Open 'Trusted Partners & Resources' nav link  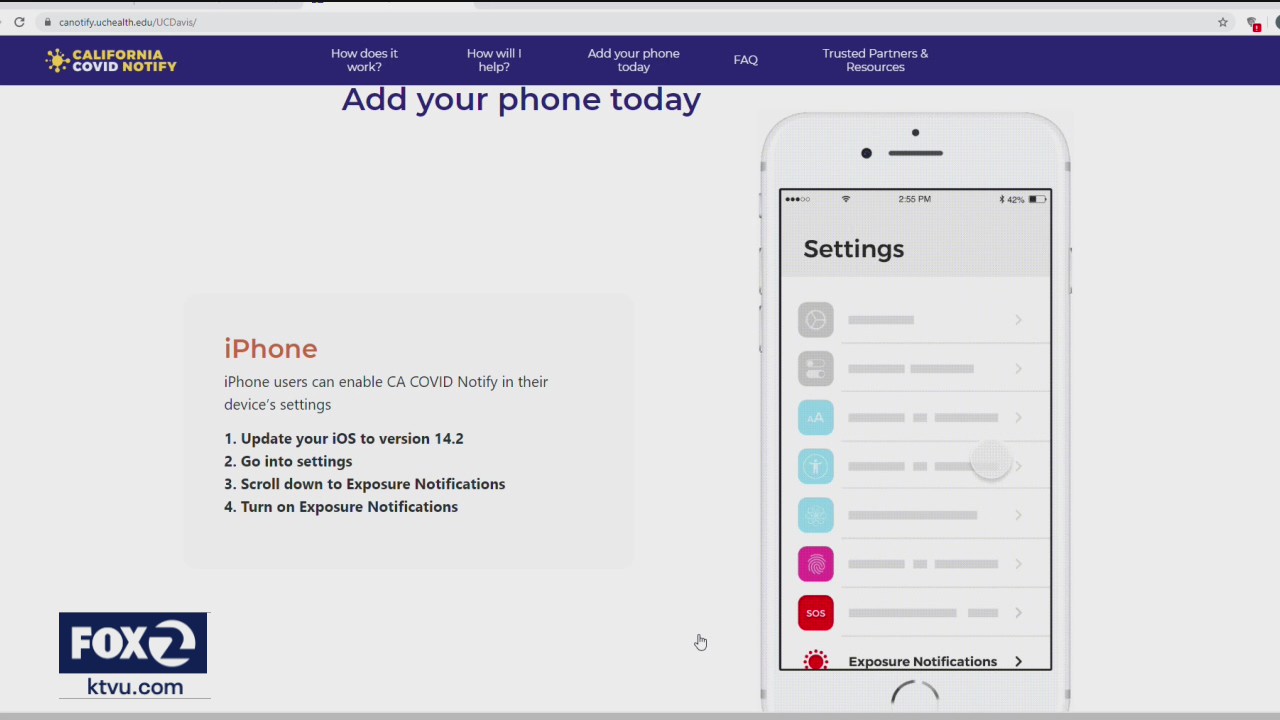(x=875, y=60)
